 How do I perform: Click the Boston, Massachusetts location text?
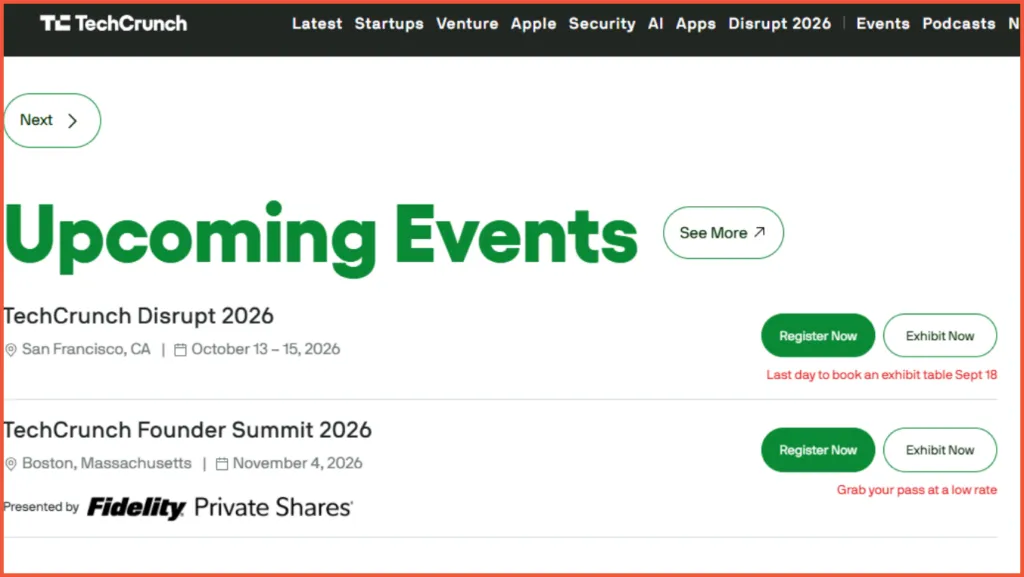[x=107, y=463]
